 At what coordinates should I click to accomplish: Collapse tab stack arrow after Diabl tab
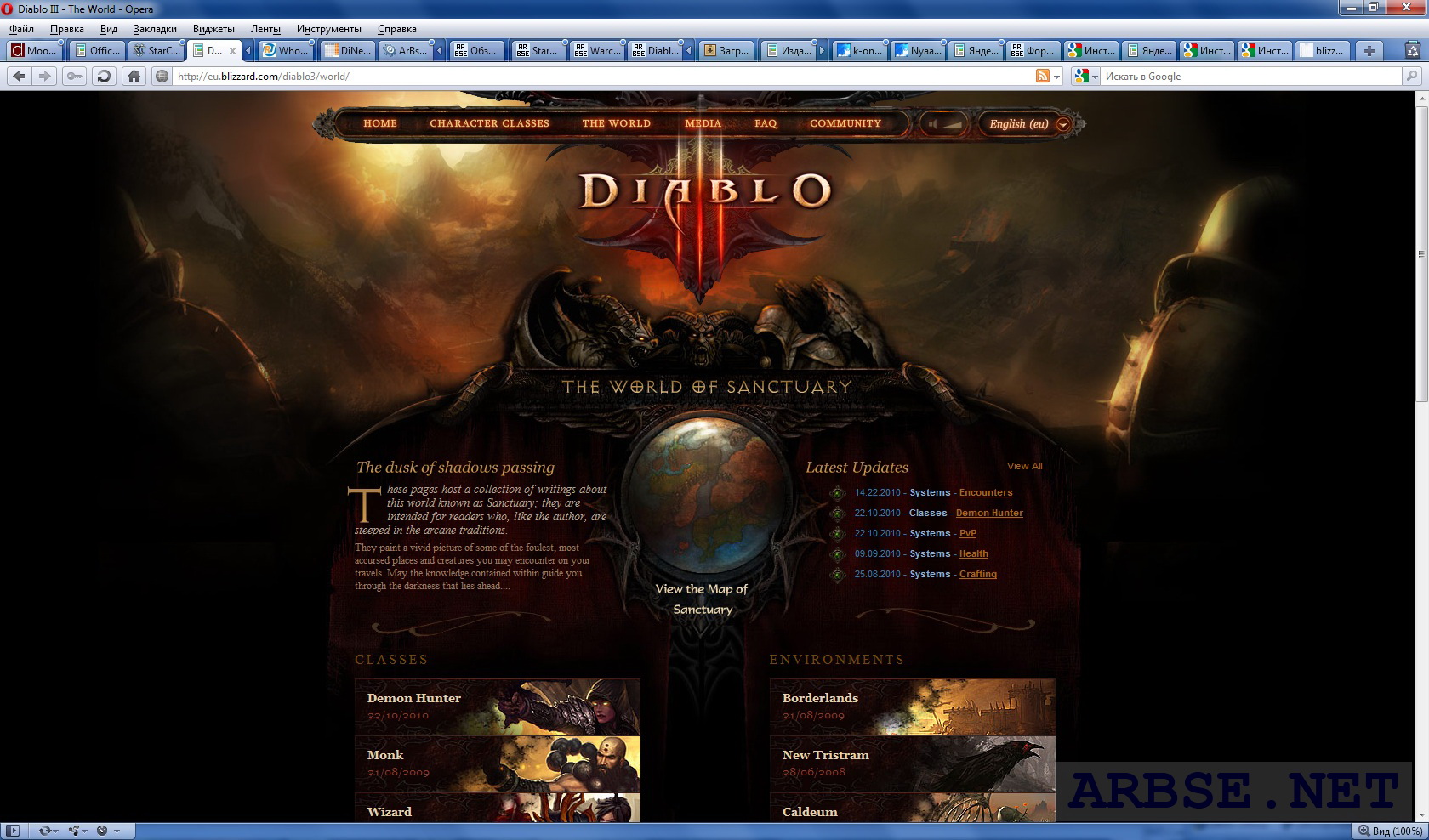click(688, 51)
